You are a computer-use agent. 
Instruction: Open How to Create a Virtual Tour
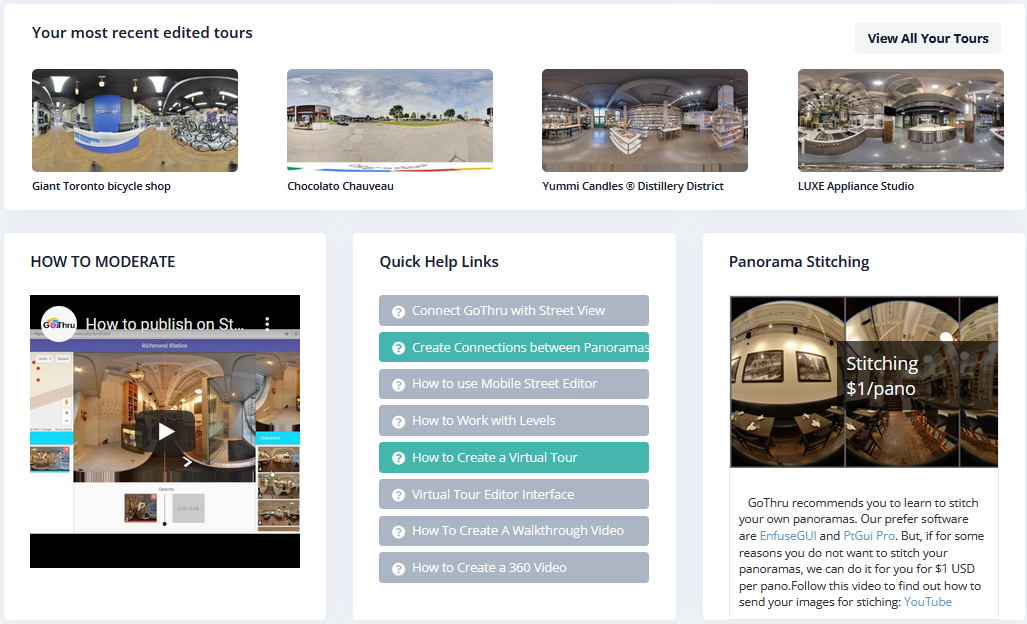514,458
